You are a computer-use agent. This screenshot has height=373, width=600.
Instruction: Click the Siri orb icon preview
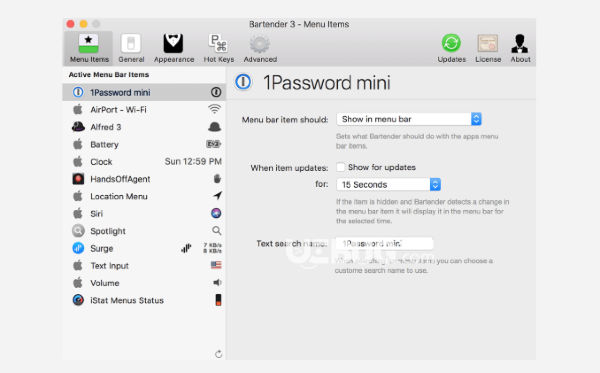[x=216, y=213]
